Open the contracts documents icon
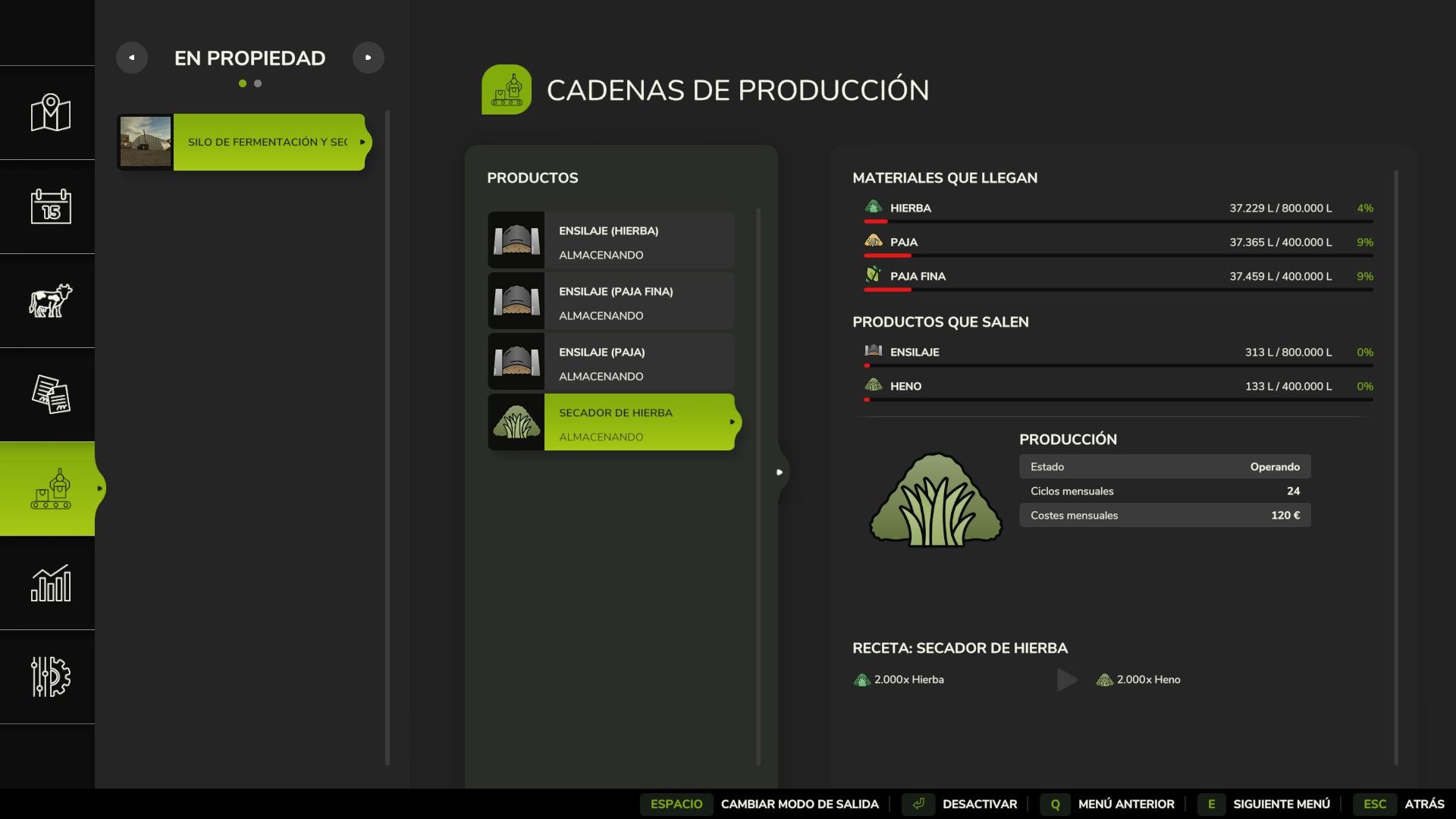 coord(50,394)
